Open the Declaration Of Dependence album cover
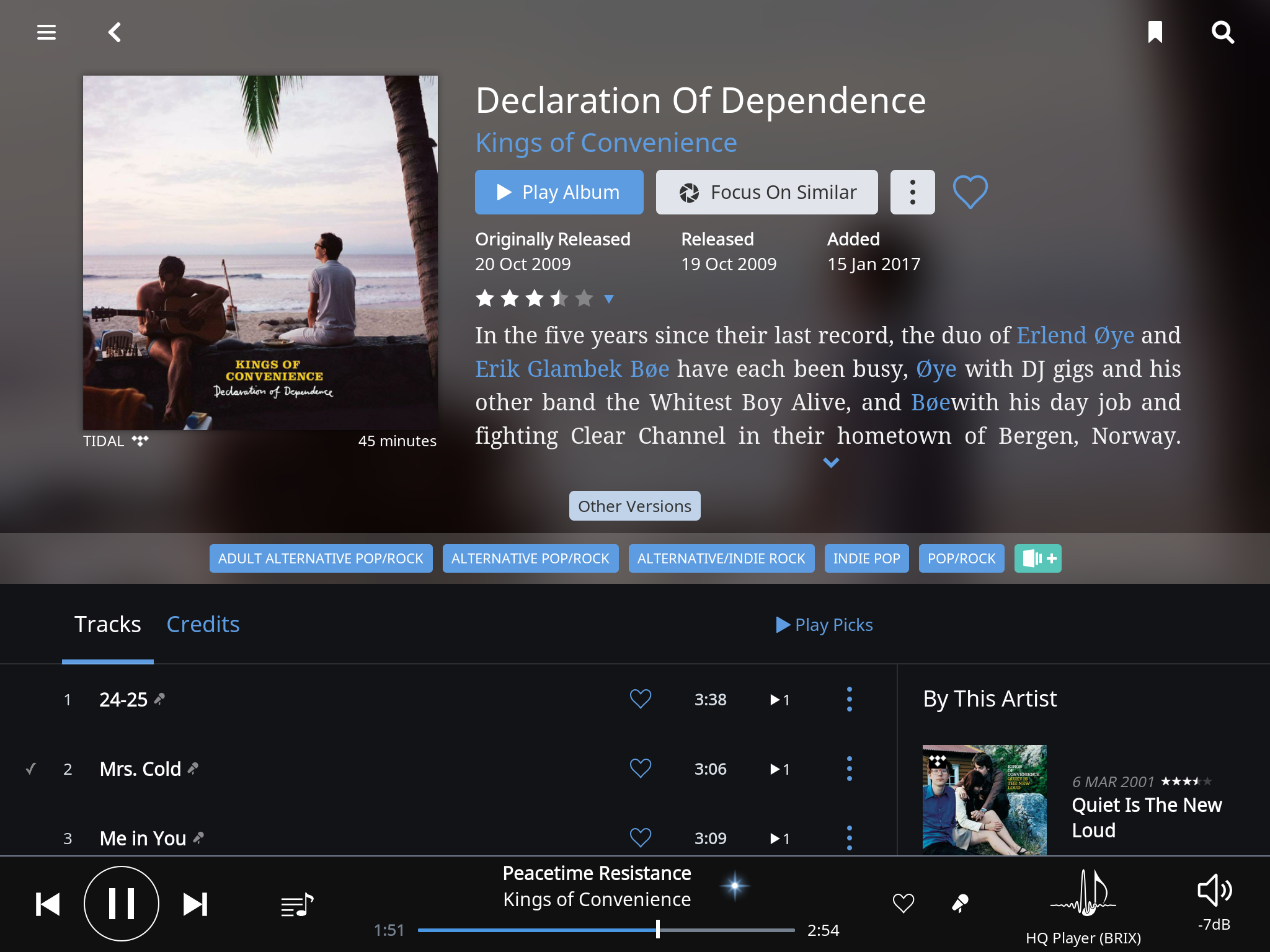Image resolution: width=1270 pixels, height=952 pixels. pos(260,253)
